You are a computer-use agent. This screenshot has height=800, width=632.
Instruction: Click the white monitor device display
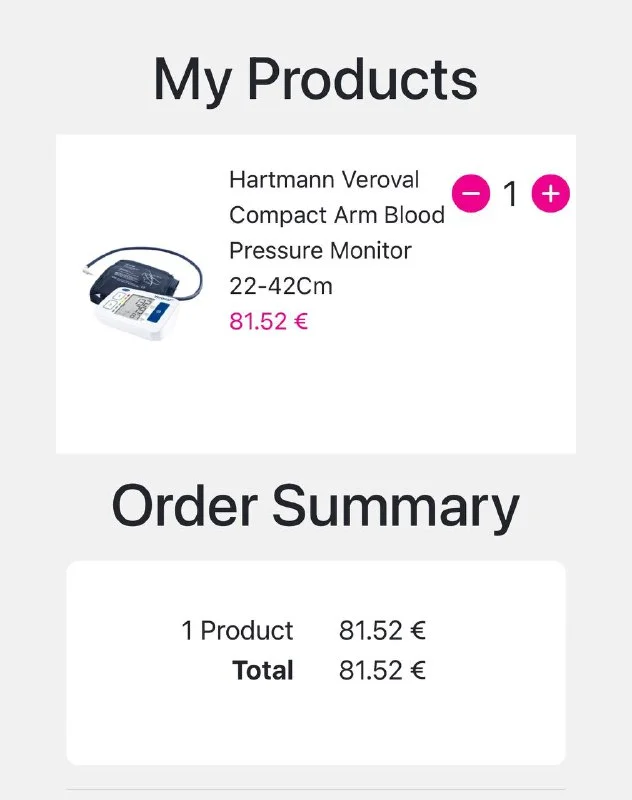pos(140,312)
